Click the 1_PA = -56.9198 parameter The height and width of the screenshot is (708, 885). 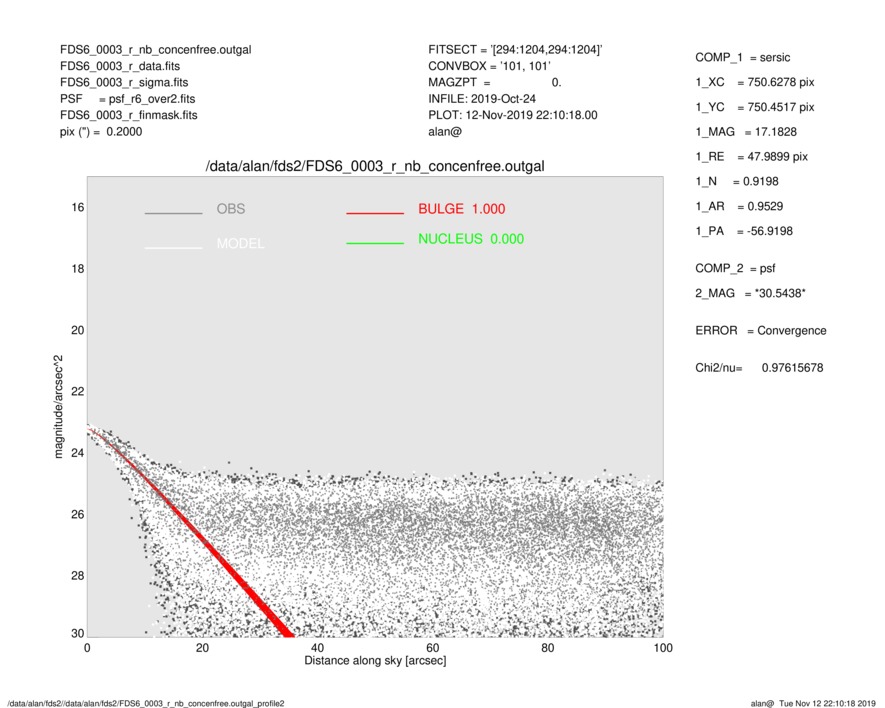click(x=744, y=231)
